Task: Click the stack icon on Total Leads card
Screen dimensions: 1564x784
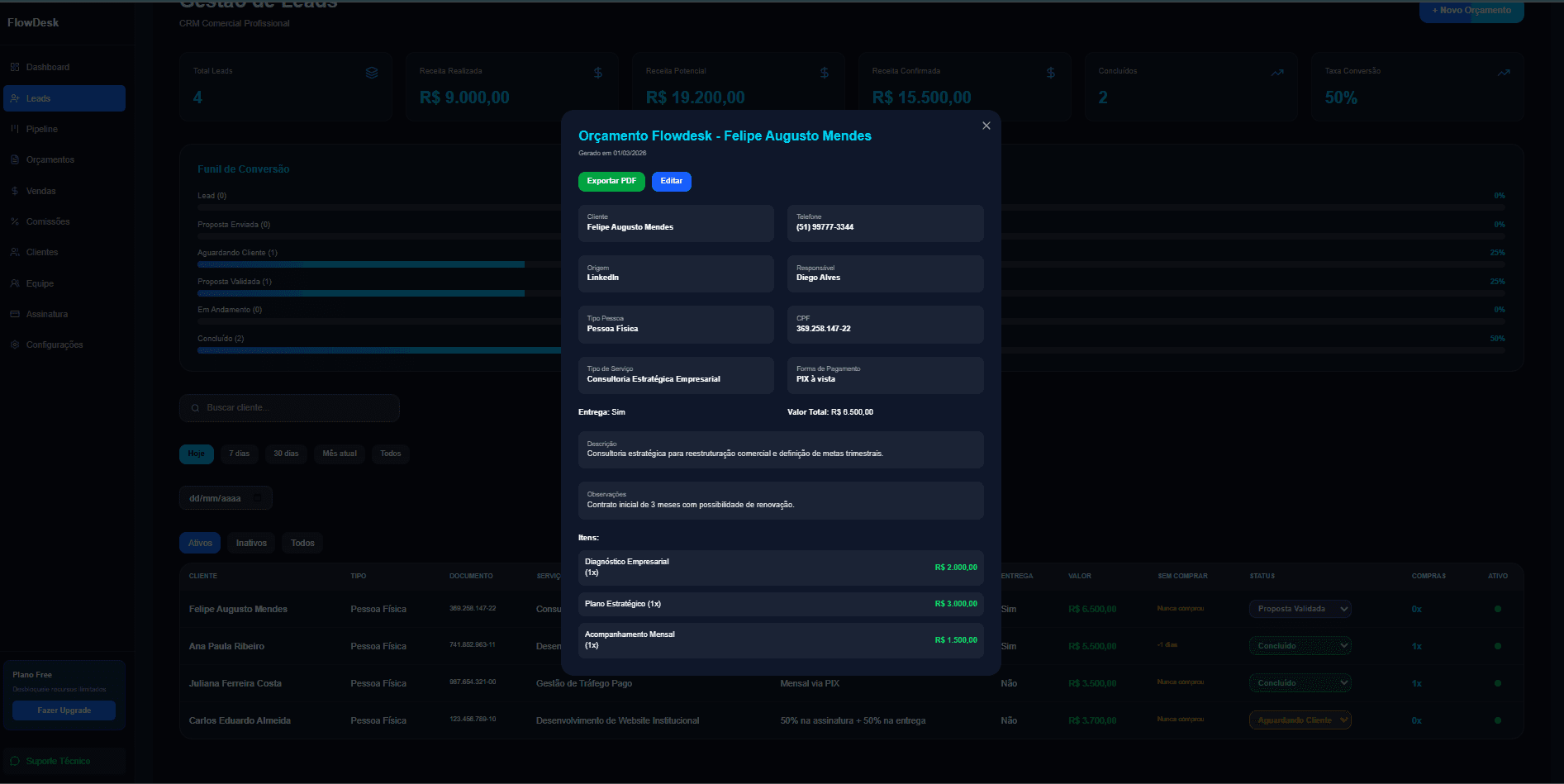Action: click(372, 73)
